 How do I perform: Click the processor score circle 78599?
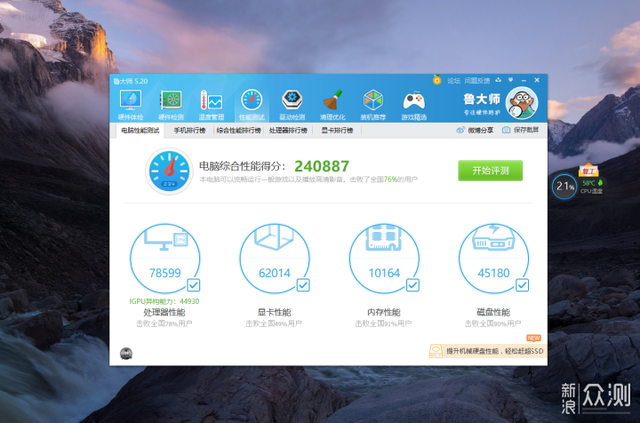[x=165, y=258]
